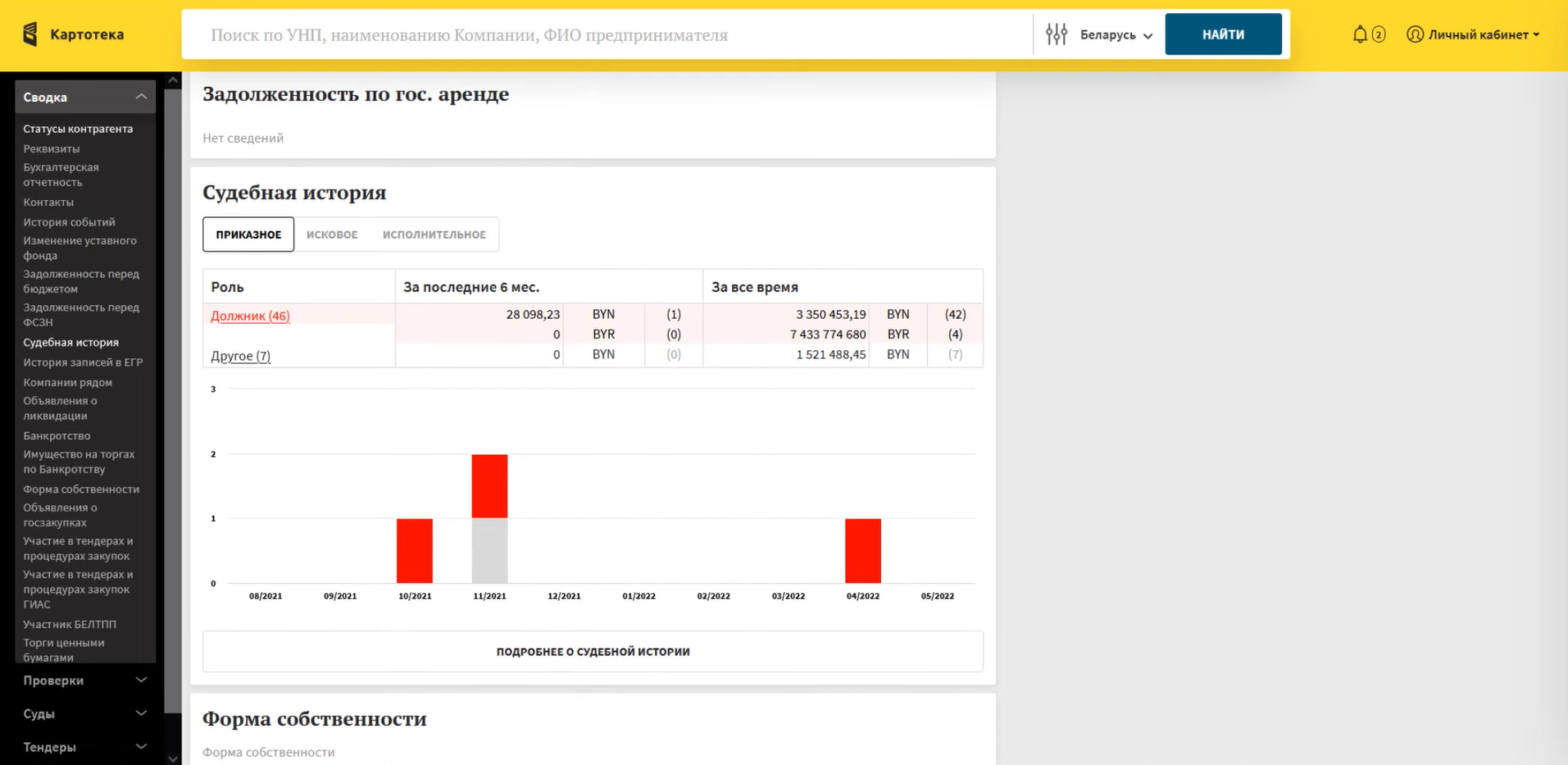Screen dimensions: 1568x765
Task: Expand the Проверки sidebar section
Action: tap(141, 681)
